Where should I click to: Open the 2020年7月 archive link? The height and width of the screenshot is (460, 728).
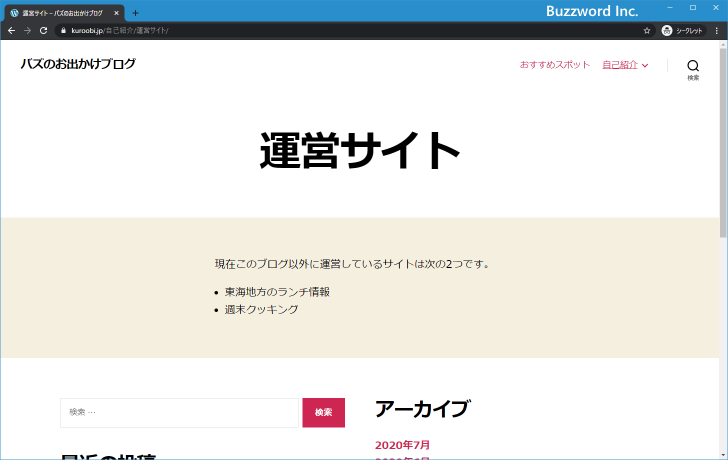coord(402,445)
